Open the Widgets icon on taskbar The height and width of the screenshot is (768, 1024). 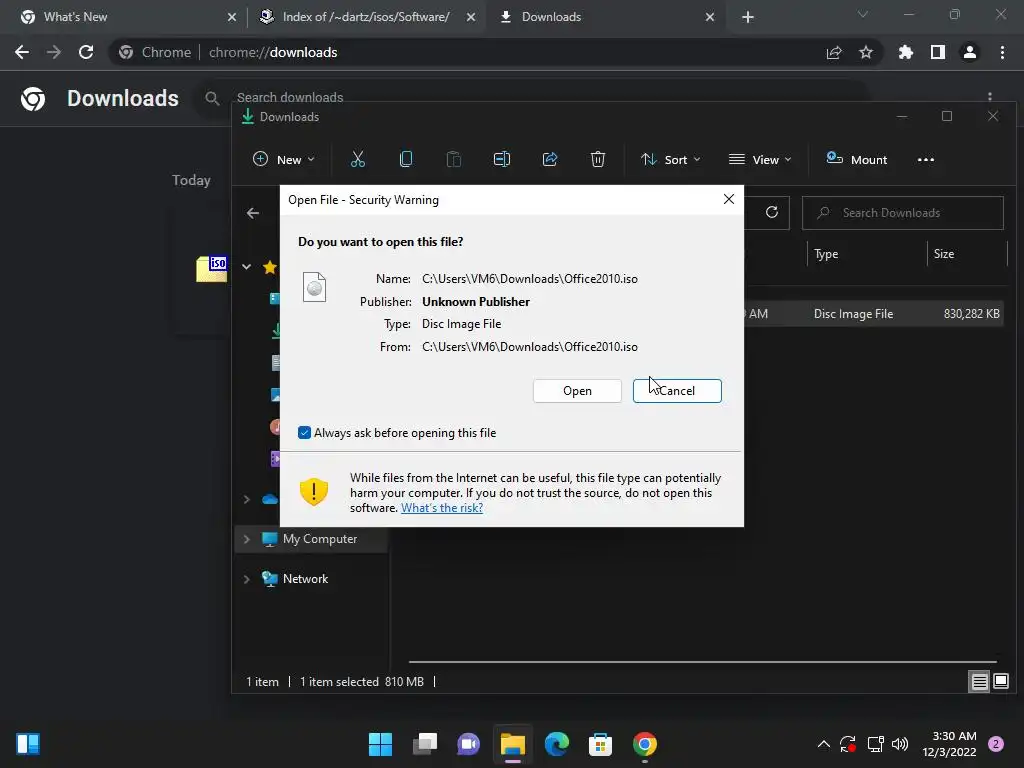[28, 744]
